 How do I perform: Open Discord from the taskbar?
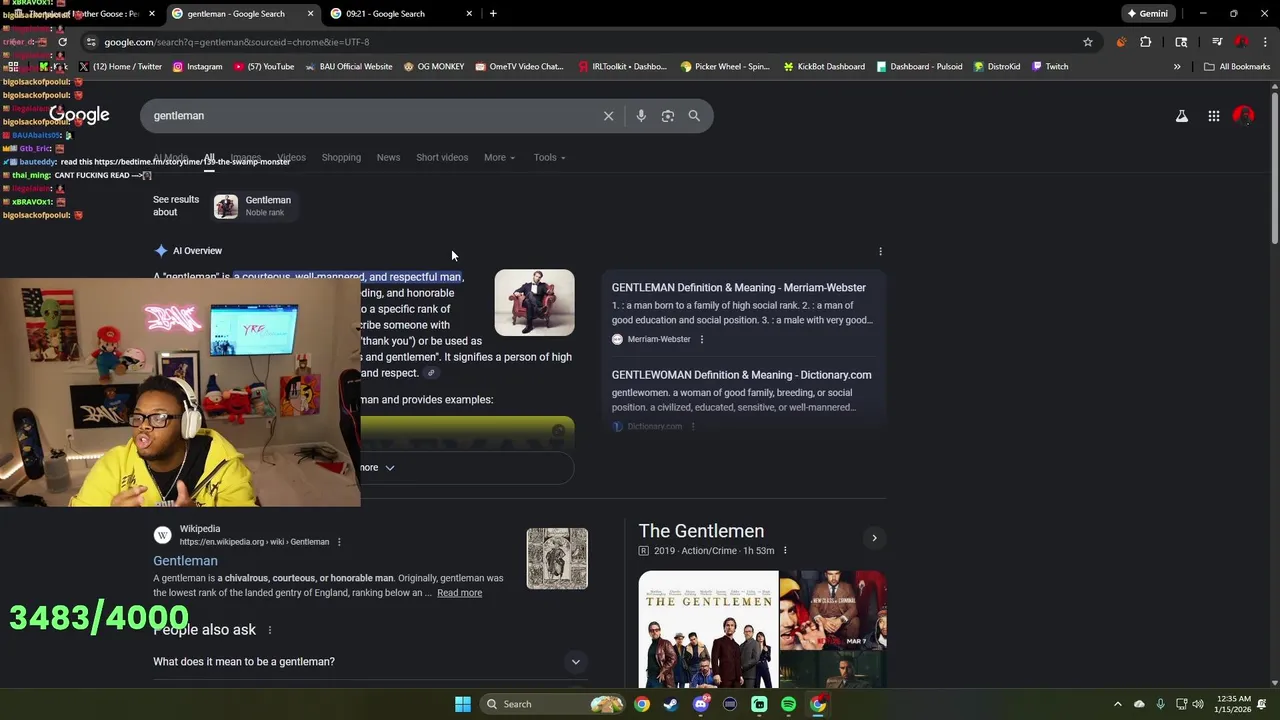701,704
